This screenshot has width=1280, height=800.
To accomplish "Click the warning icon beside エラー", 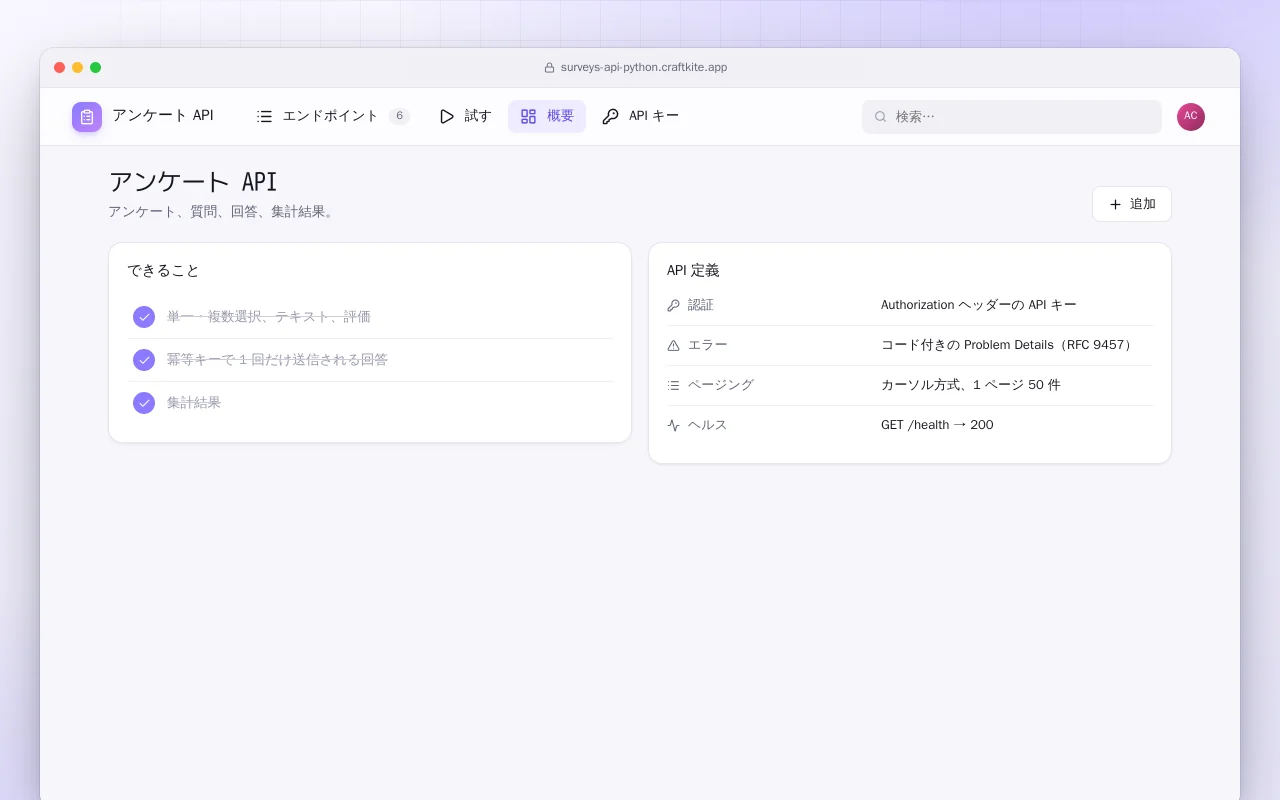I will 673,345.
